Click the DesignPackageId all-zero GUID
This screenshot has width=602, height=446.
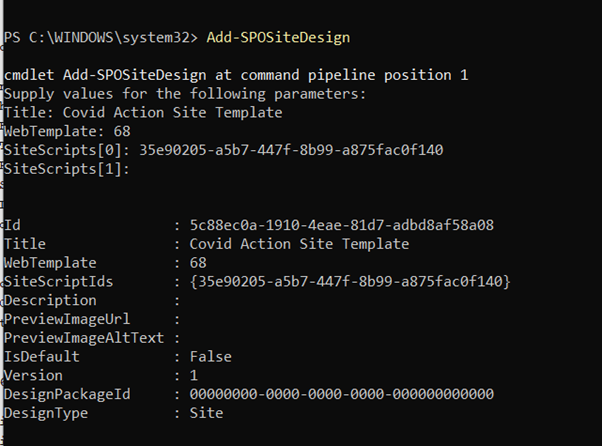tap(342, 395)
